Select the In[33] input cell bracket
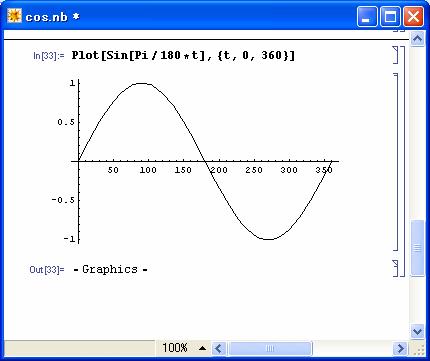 [396, 55]
